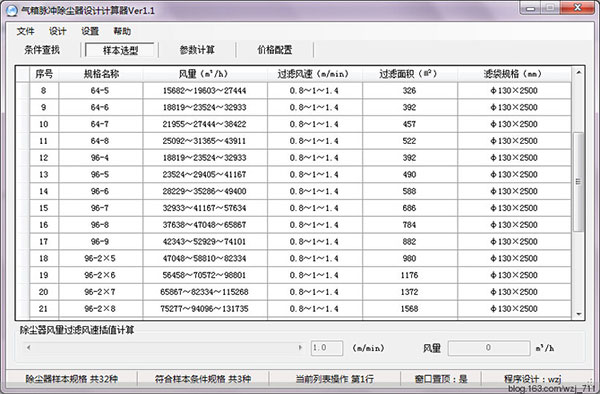Image resolution: width=600 pixels, height=394 pixels.
Task: Click filter area cell 457
Action: click(409, 124)
